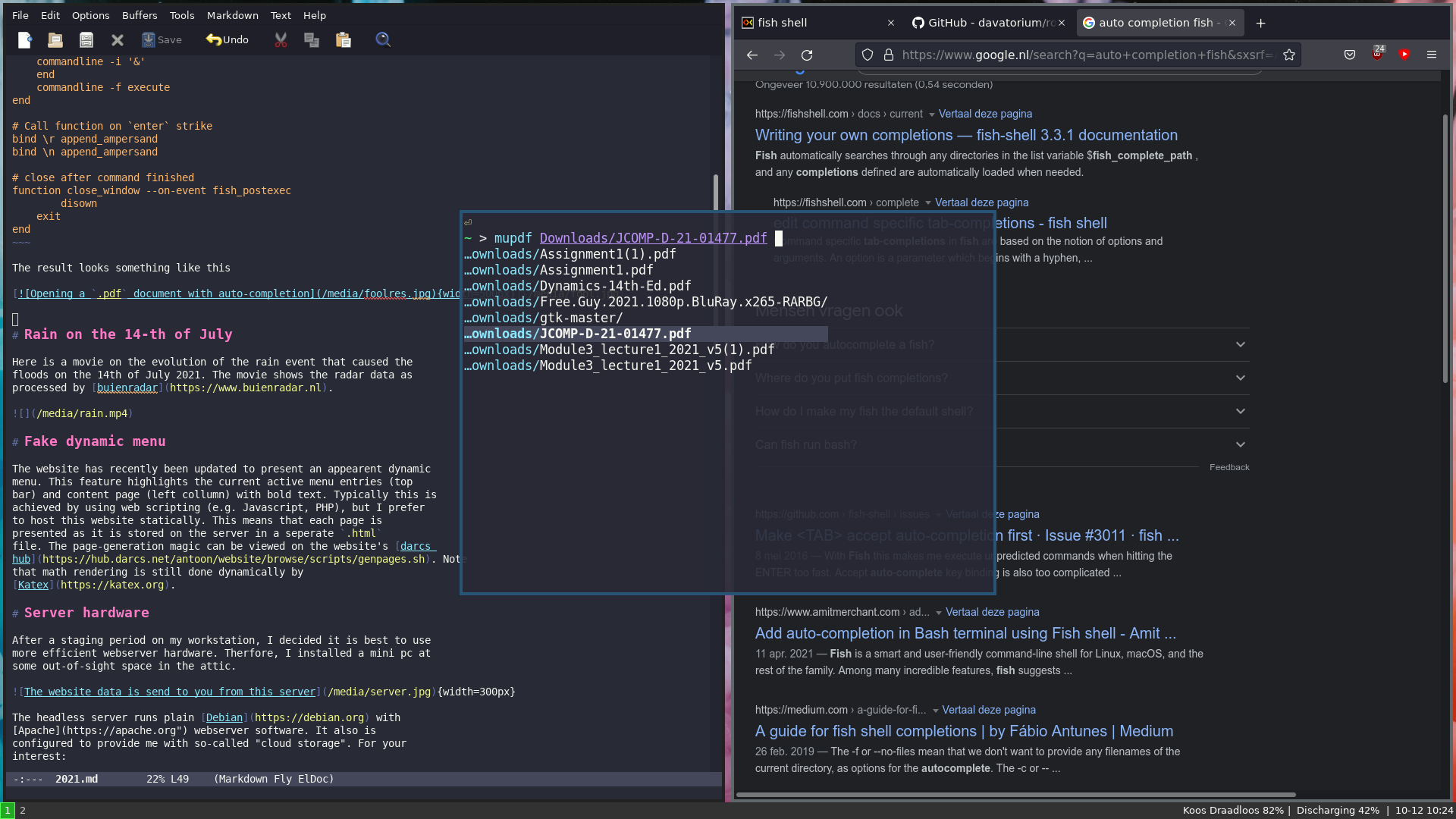This screenshot has width=1456, height=819.
Task: Bookmark page with the star icon
Action: click(x=1289, y=55)
